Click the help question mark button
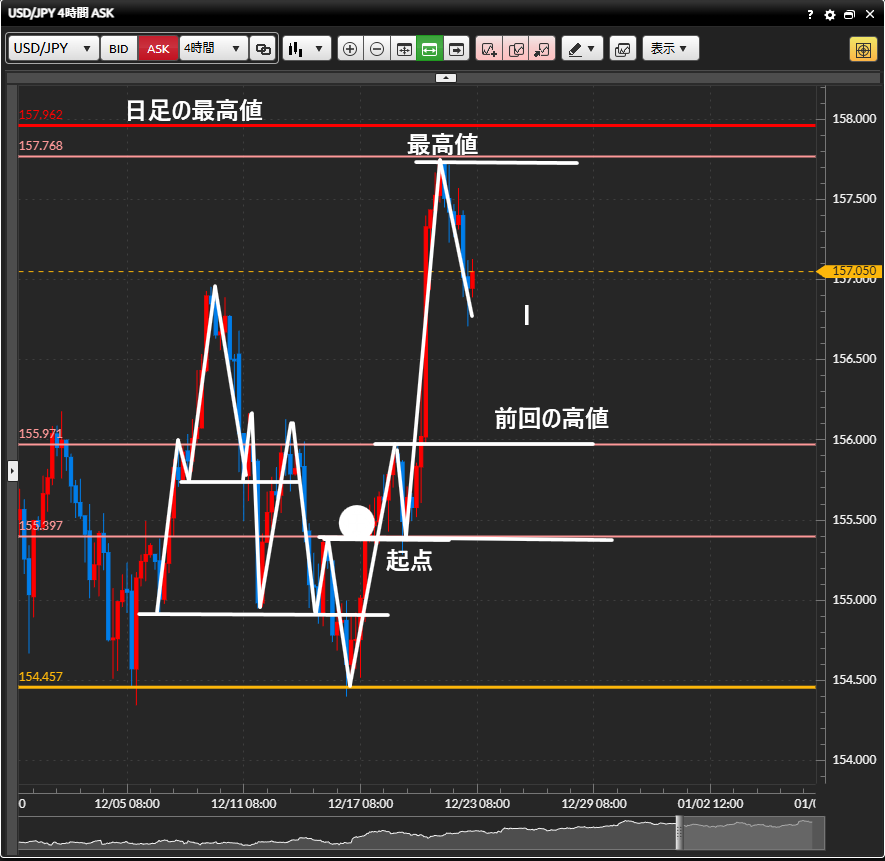The height and width of the screenshot is (861, 885). (810, 15)
